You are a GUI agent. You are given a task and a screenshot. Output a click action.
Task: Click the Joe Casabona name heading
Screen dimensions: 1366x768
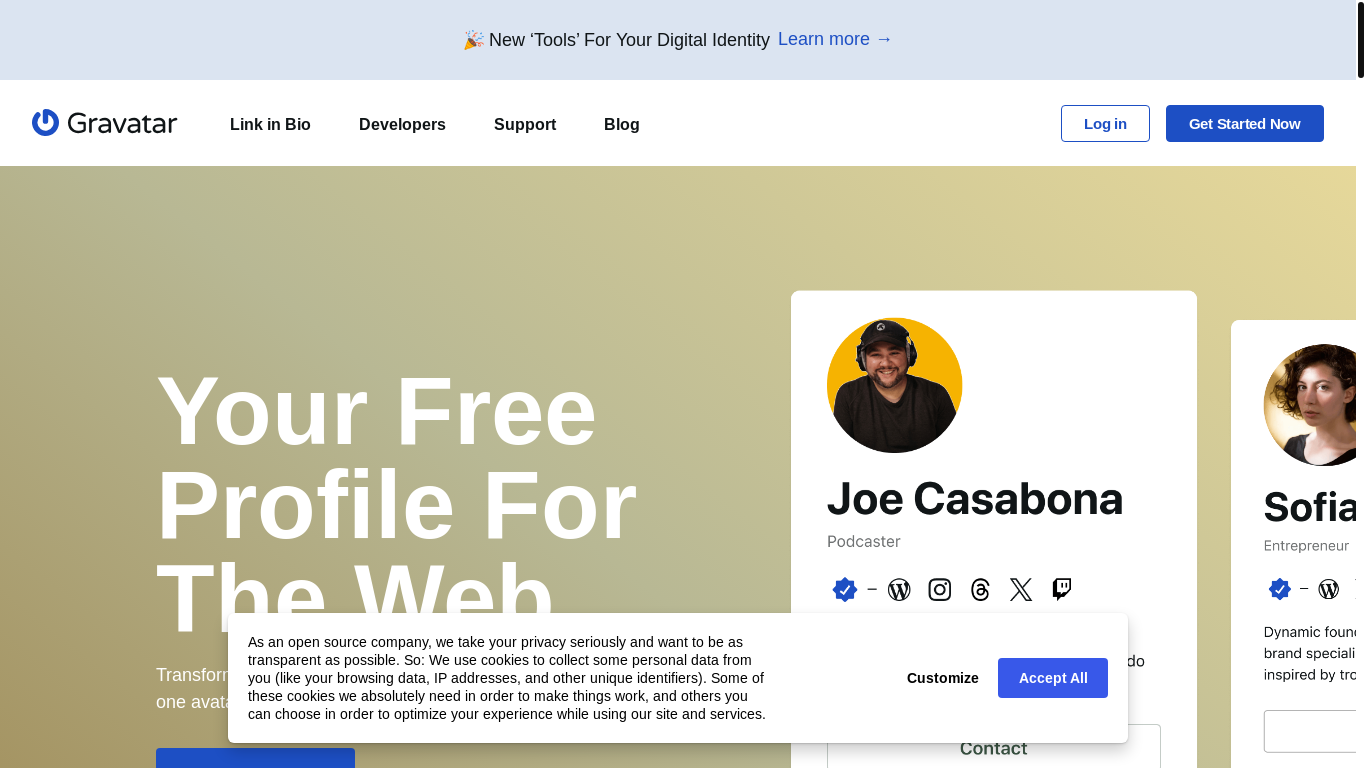click(x=975, y=498)
